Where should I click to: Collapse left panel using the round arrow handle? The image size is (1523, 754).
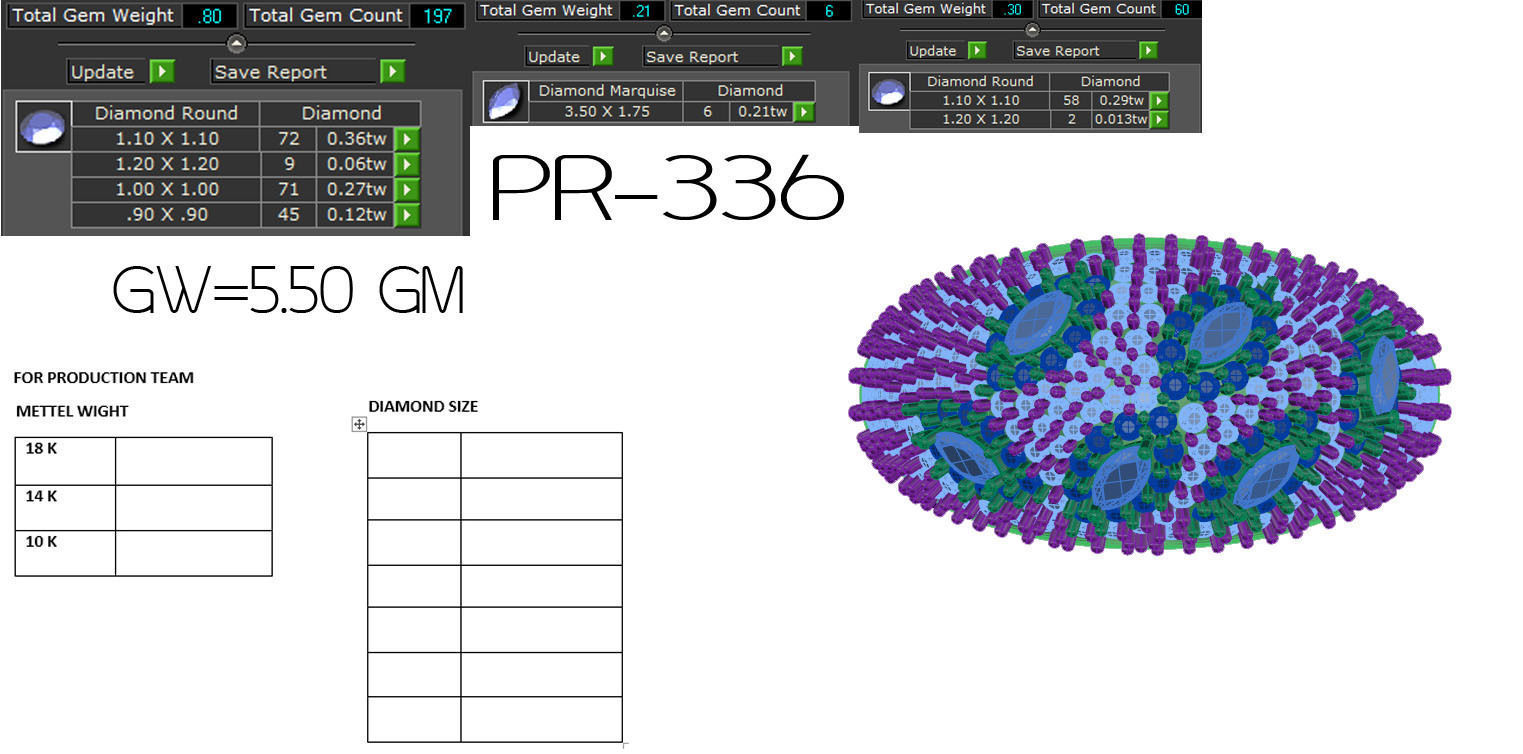pyautogui.click(x=236, y=43)
